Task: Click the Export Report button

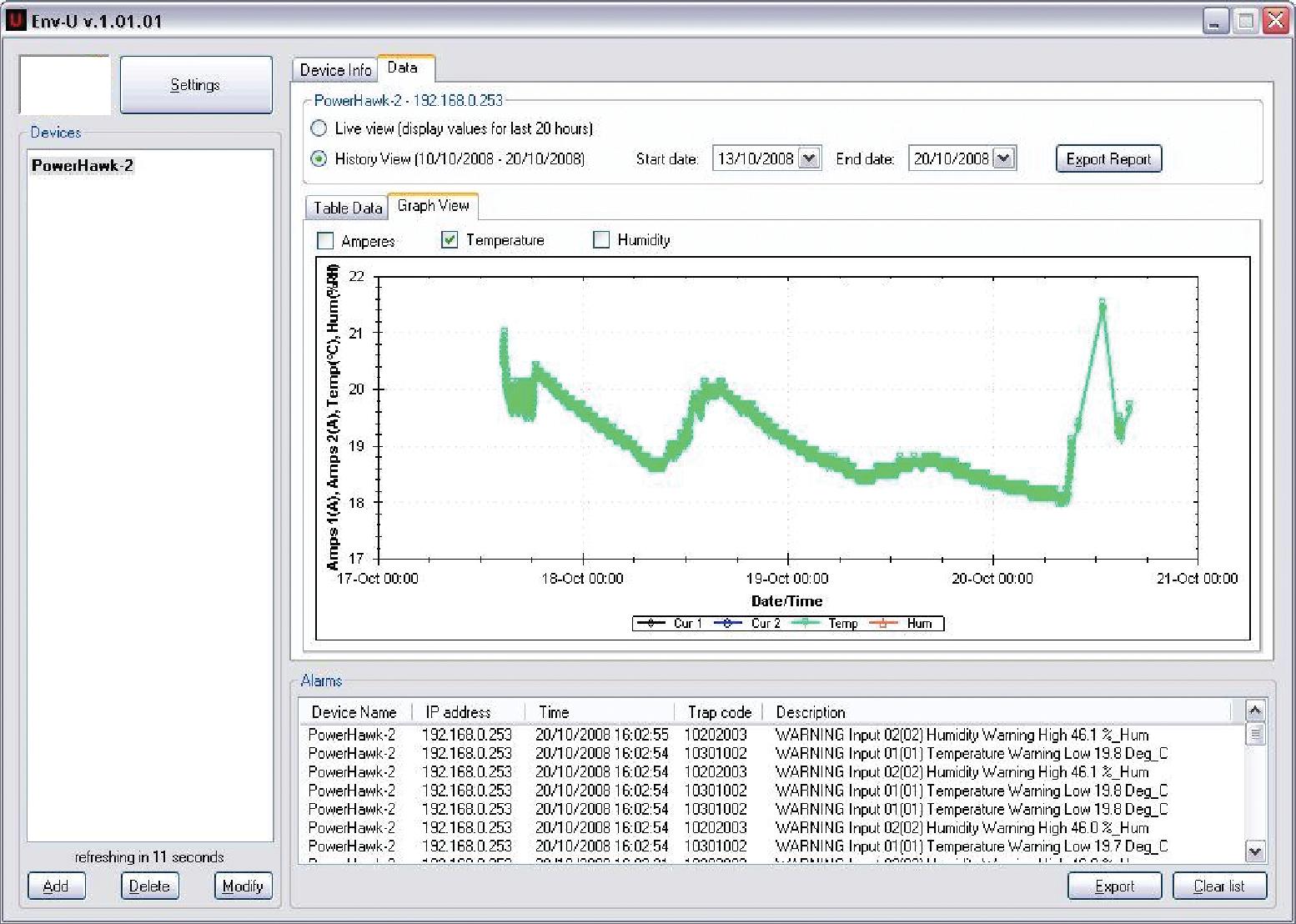Action: point(1108,158)
